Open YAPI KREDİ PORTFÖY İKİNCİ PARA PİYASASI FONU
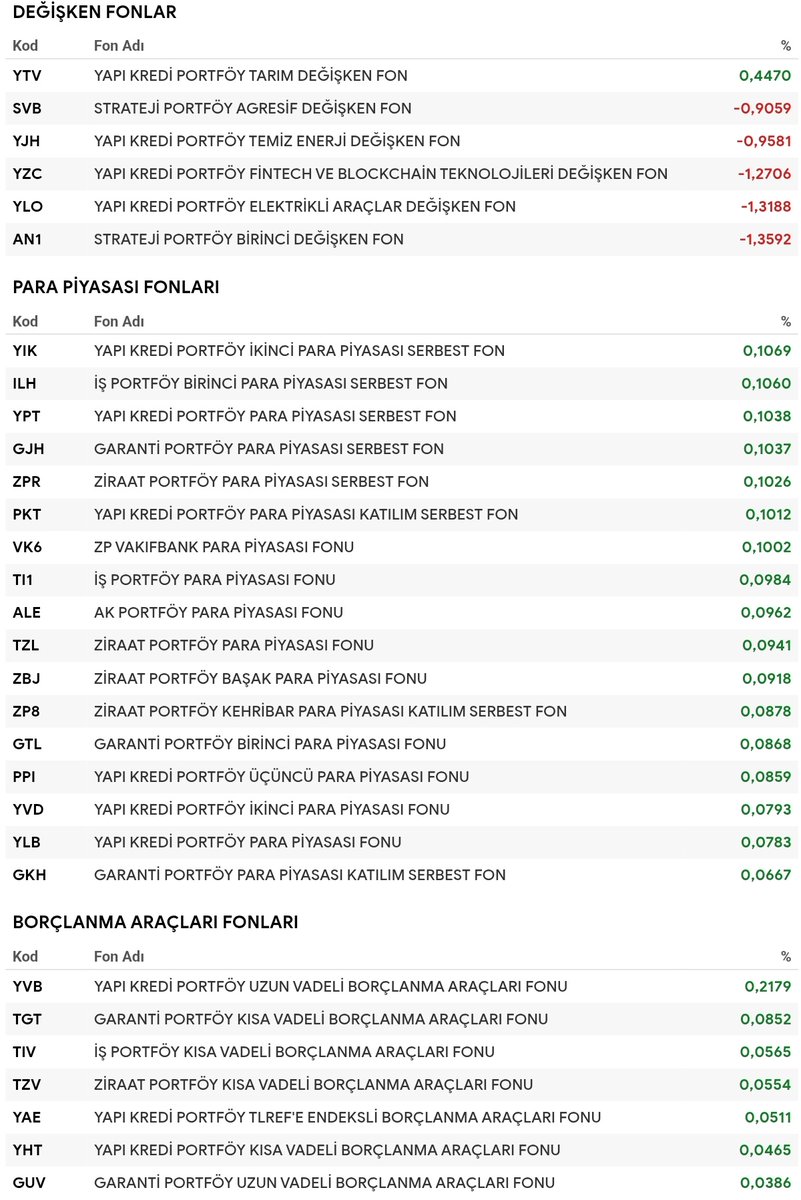 pos(272,809)
